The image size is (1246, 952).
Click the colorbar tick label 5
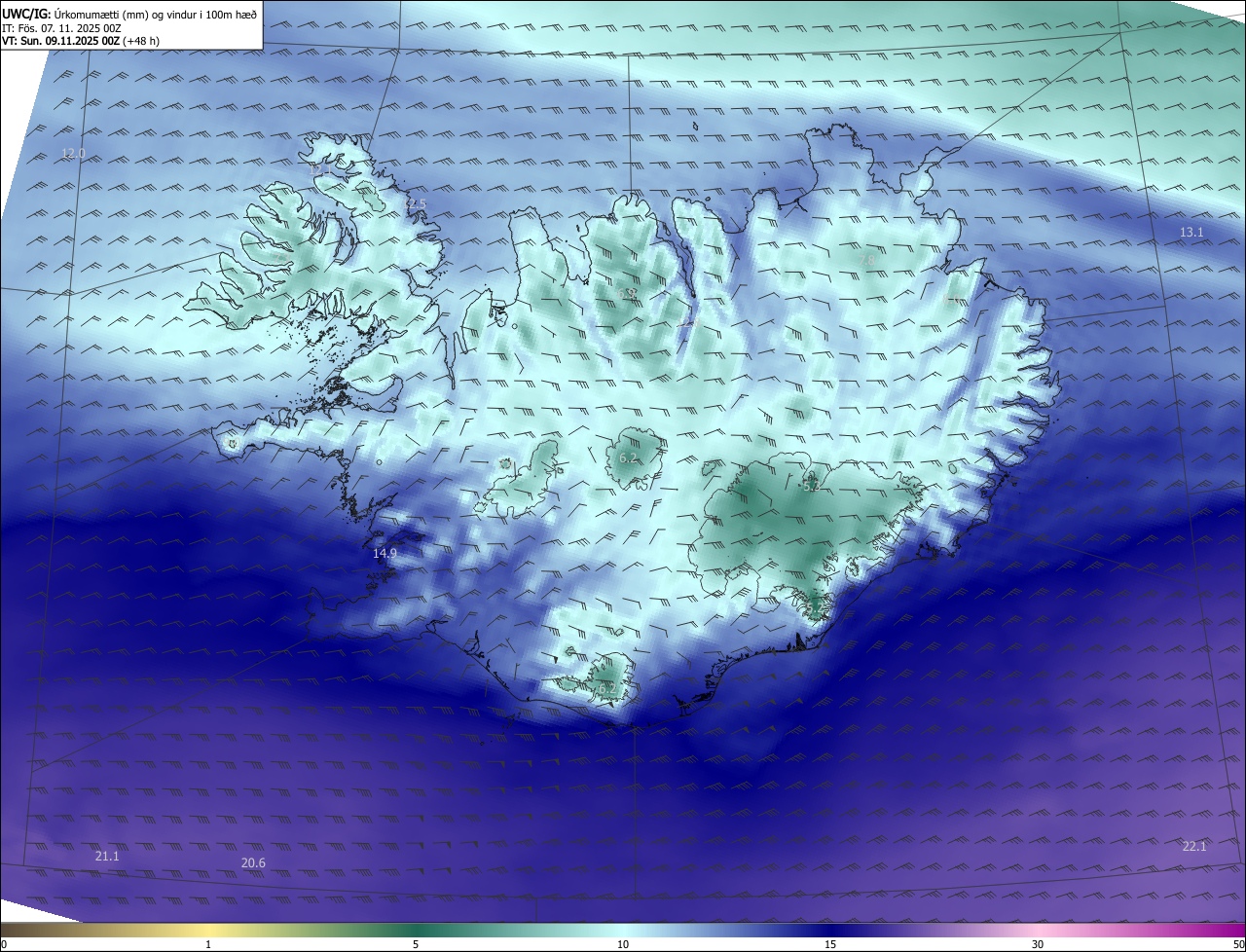tap(416, 944)
